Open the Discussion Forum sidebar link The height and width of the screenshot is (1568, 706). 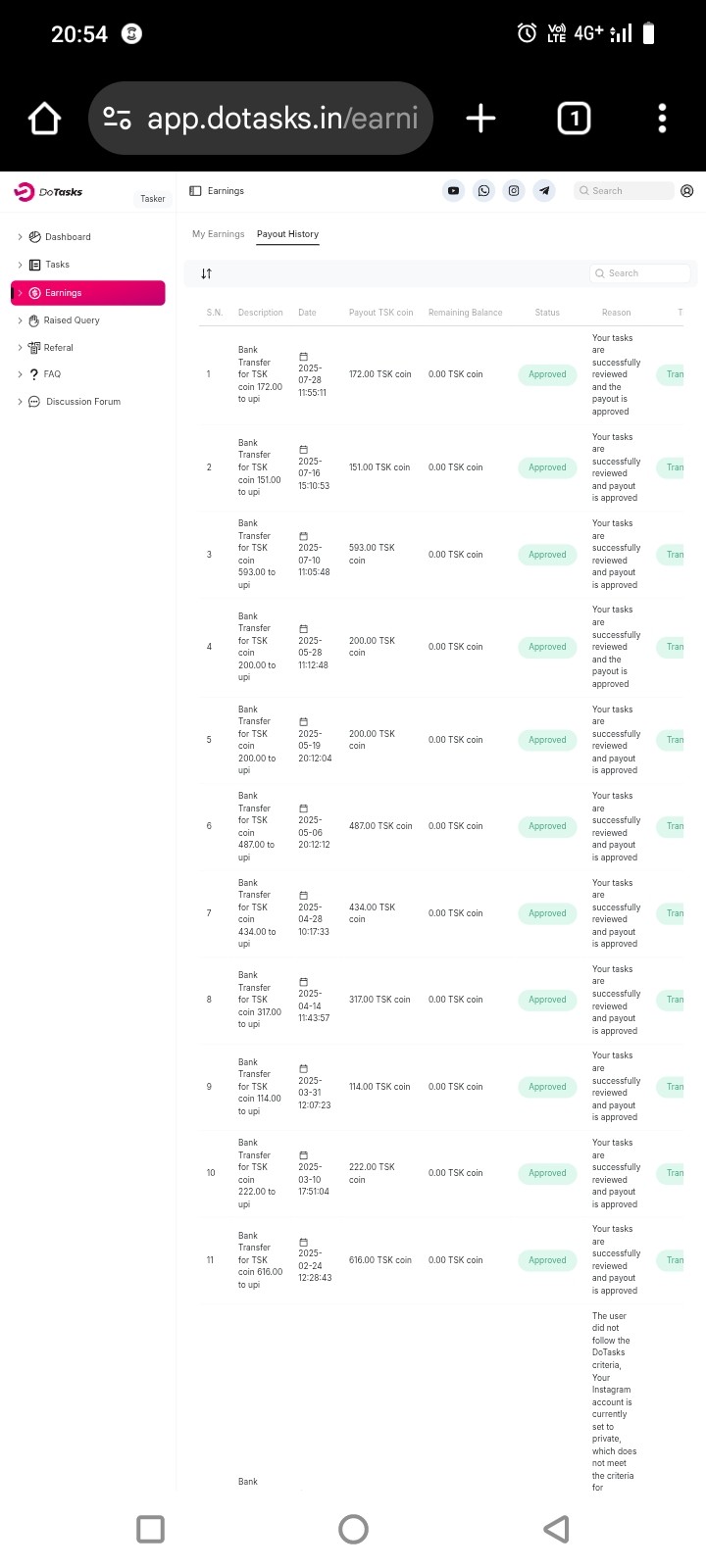[x=82, y=402]
